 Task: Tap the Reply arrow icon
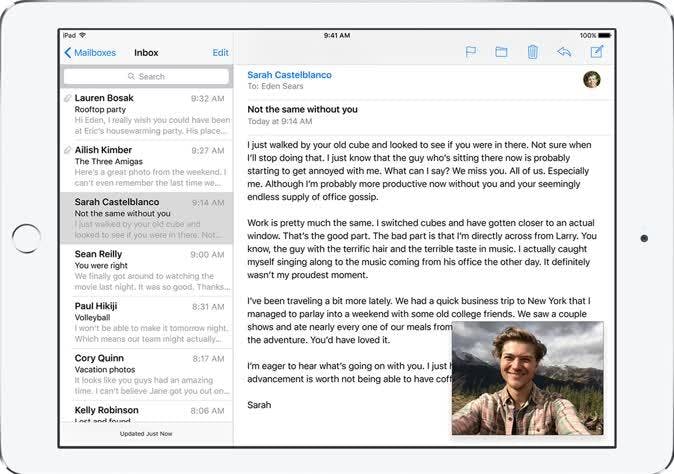coord(564,52)
